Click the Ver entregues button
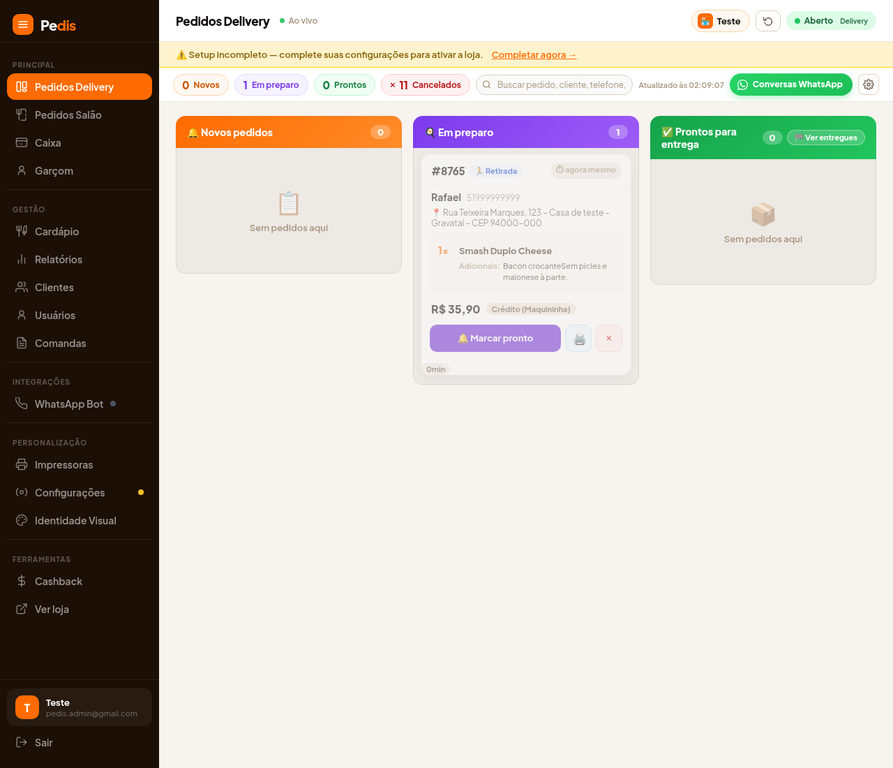893x768 pixels. click(x=826, y=137)
